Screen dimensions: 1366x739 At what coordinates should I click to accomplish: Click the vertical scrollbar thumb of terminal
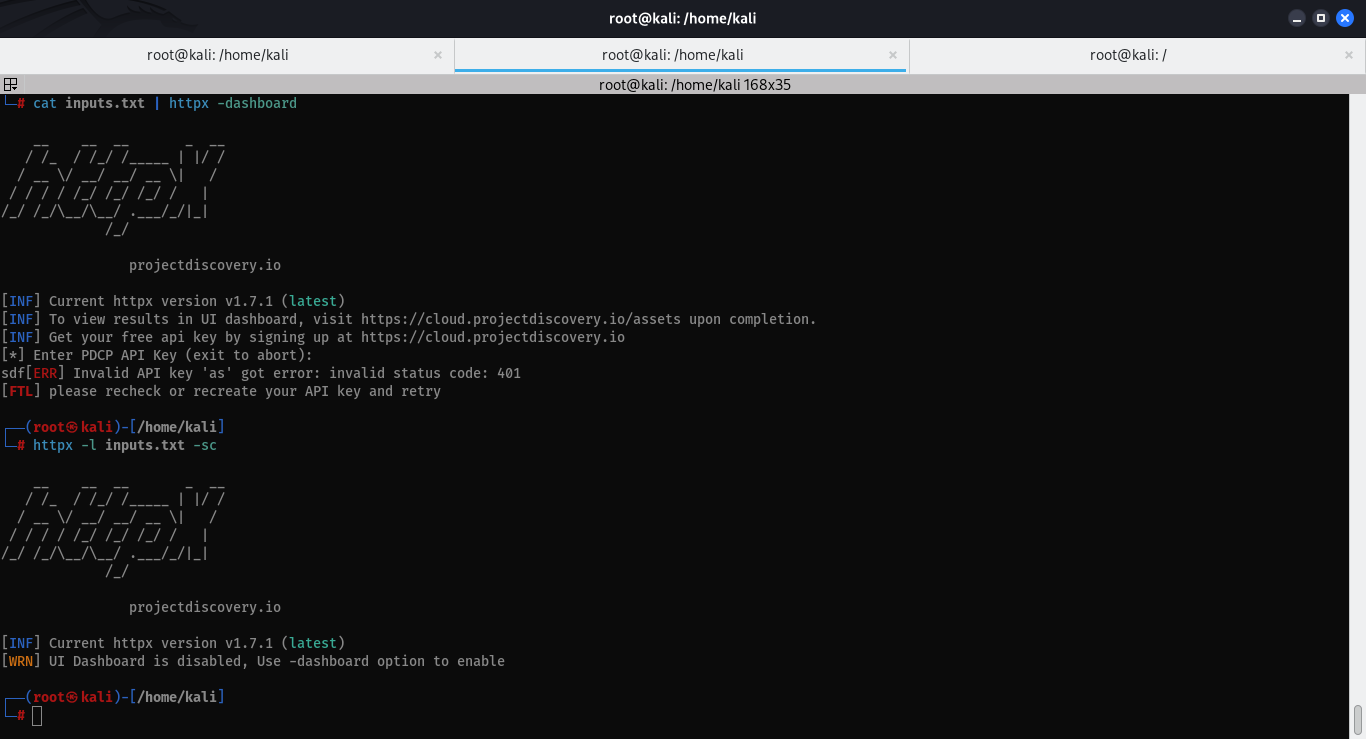pos(1358,719)
